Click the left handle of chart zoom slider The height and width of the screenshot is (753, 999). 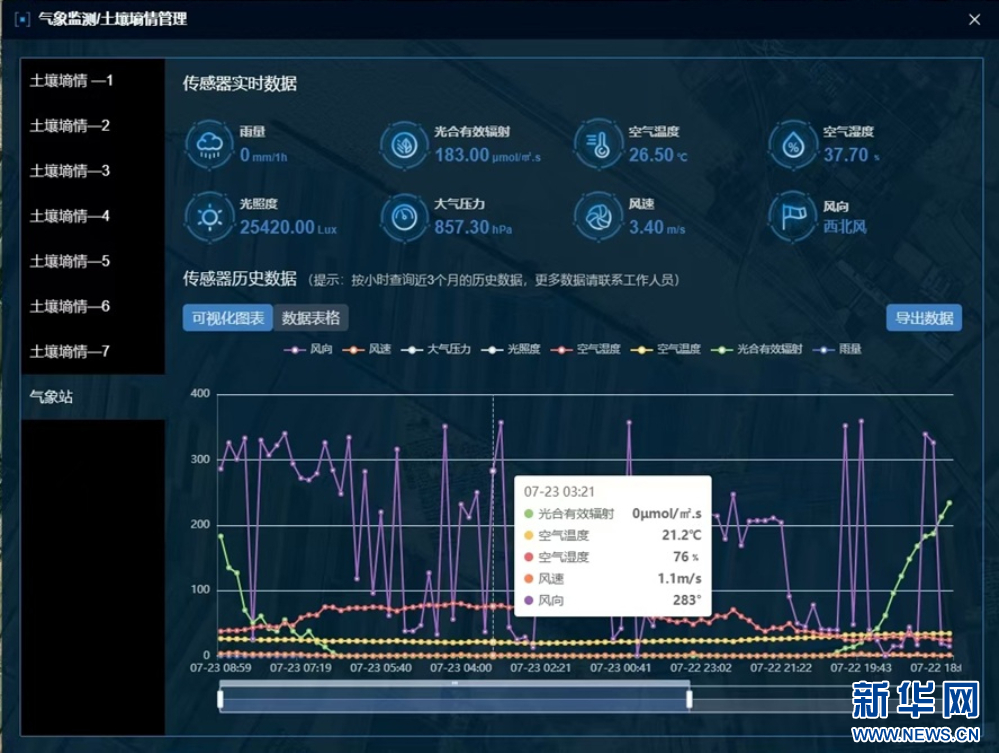pos(220,699)
